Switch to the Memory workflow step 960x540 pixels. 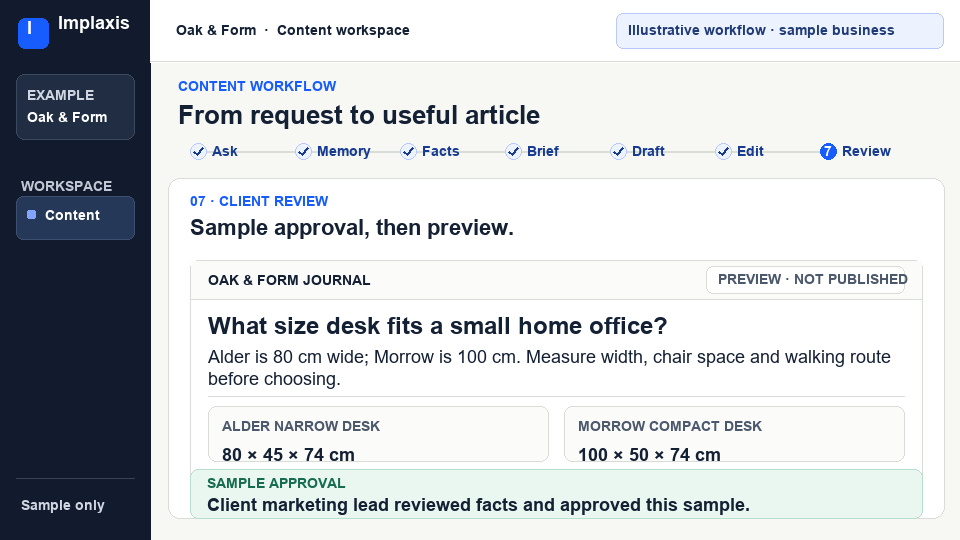[x=333, y=151]
